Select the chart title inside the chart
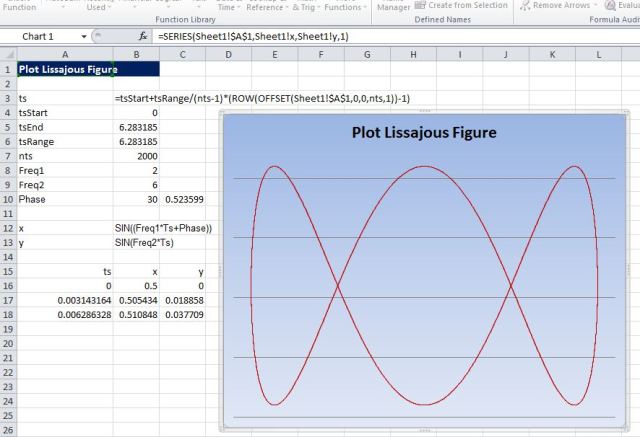 [423, 132]
